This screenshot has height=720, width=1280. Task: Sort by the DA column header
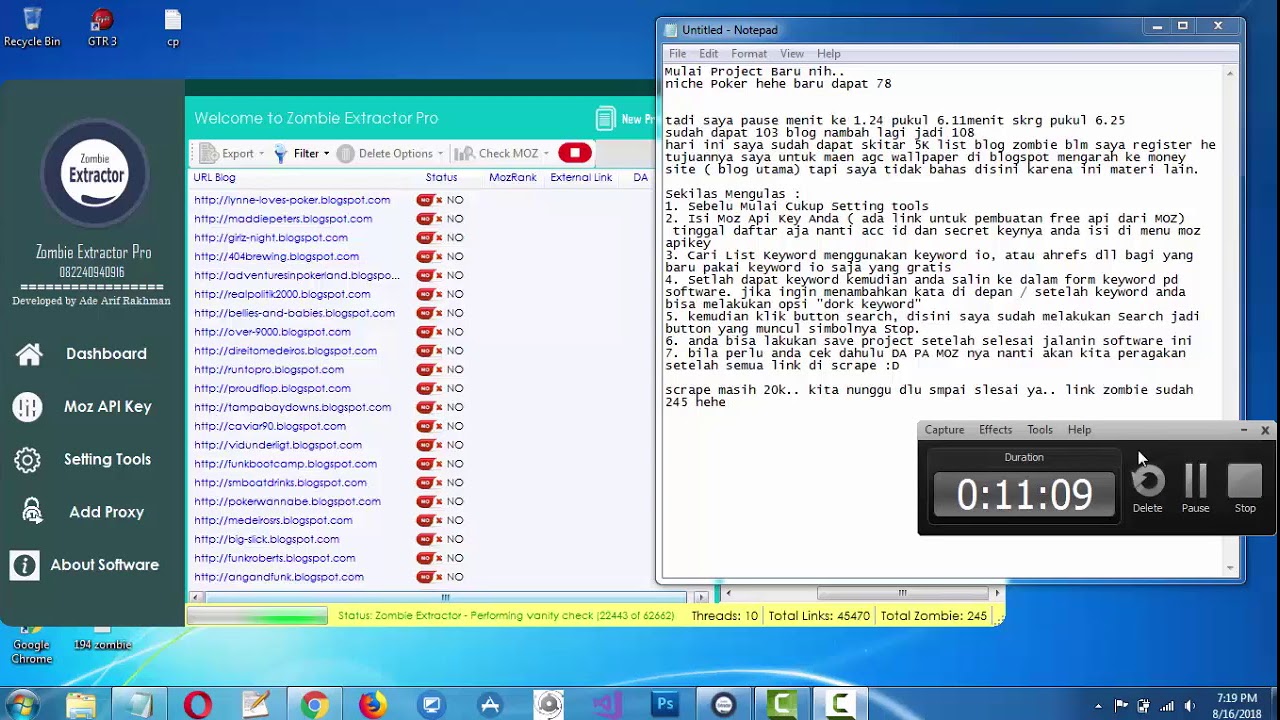click(x=641, y=178)
